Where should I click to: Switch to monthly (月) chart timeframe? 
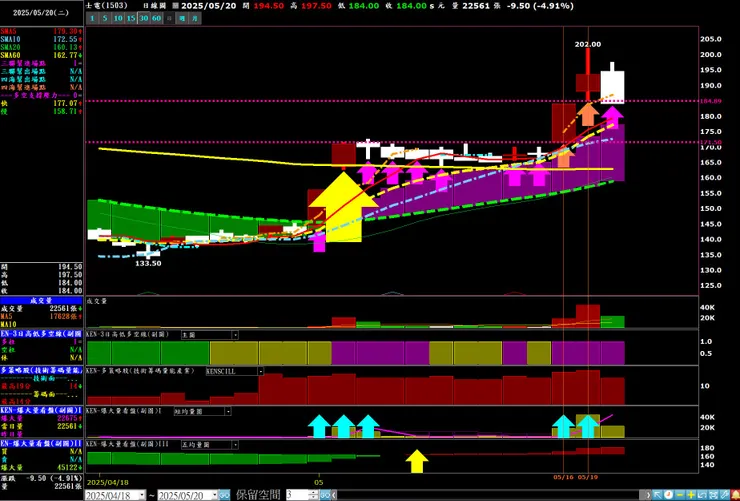(195, 18)
